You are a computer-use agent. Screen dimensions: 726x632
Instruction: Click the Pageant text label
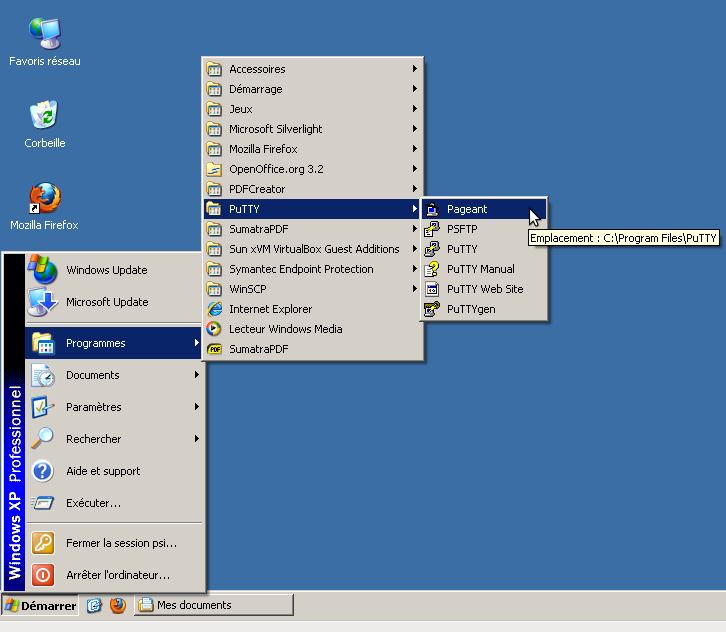click(x=467, y=209)
